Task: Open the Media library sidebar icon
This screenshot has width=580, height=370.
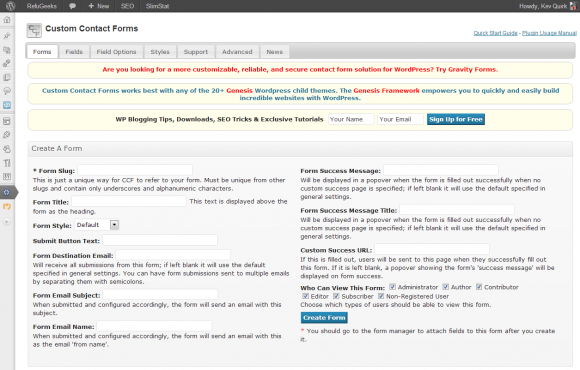Action: pos(7,50)
